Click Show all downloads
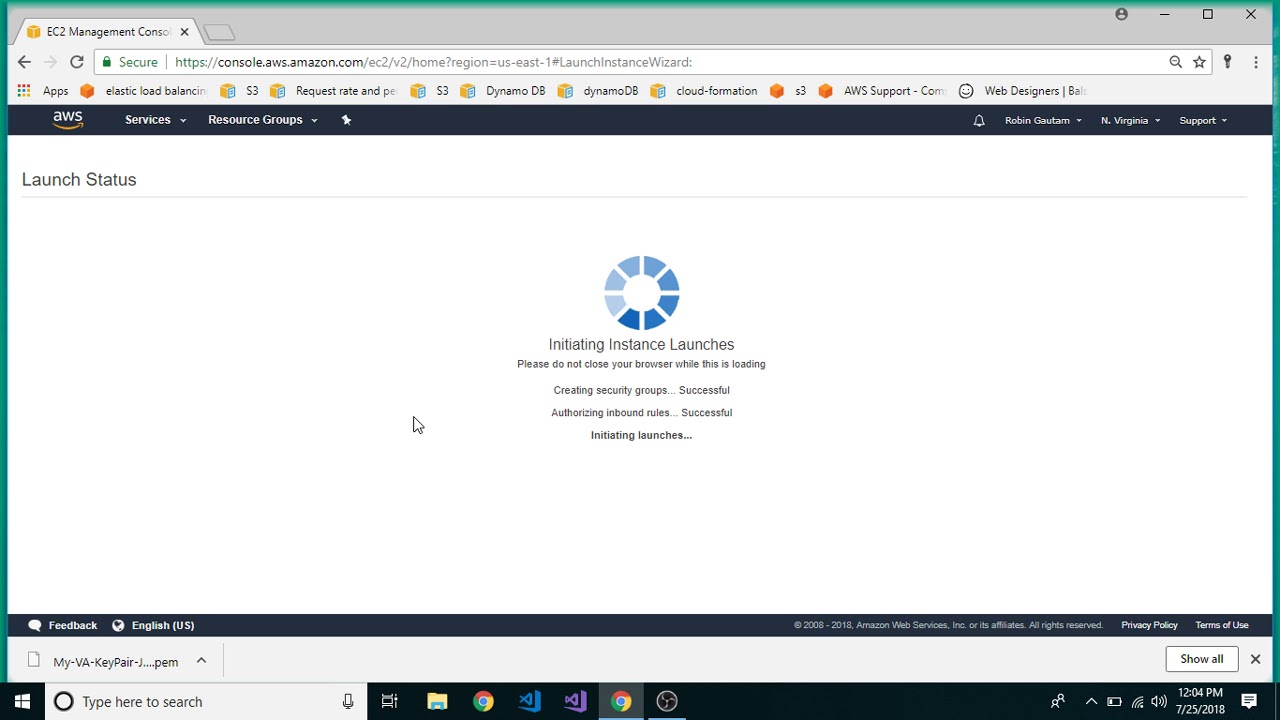Screen dimensions: 1280x720 coord(1201,659)
